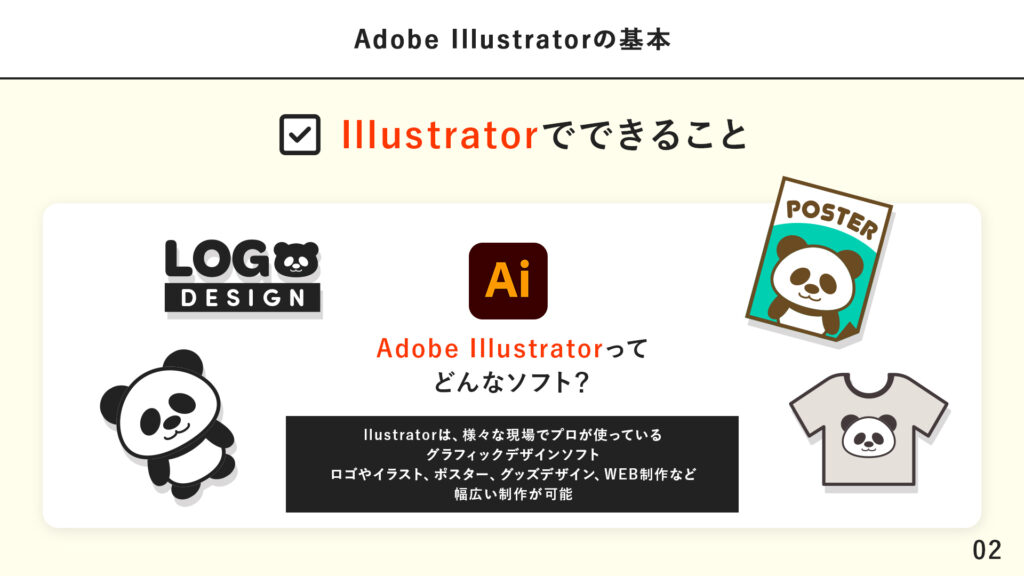The image size is (1024, 576).
Task: Click the text Adobe Illustratorって
Action: [512, 348]
